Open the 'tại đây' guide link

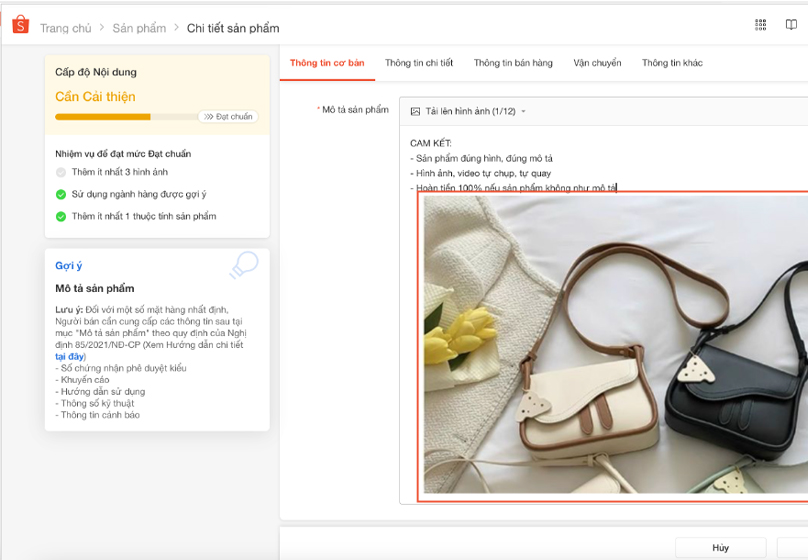70,356
